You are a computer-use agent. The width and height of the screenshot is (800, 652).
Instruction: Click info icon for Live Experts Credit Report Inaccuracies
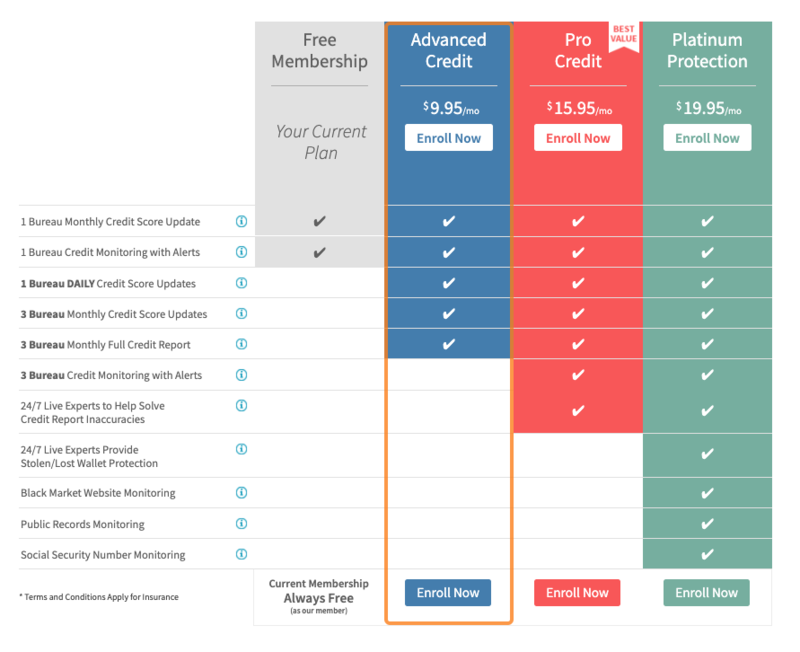click(x=241, y=406)
